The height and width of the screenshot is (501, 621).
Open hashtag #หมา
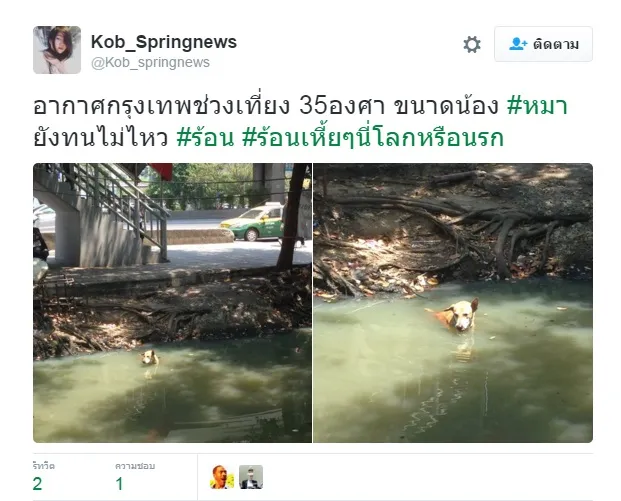pyautogui.click(x=537, y=106)
